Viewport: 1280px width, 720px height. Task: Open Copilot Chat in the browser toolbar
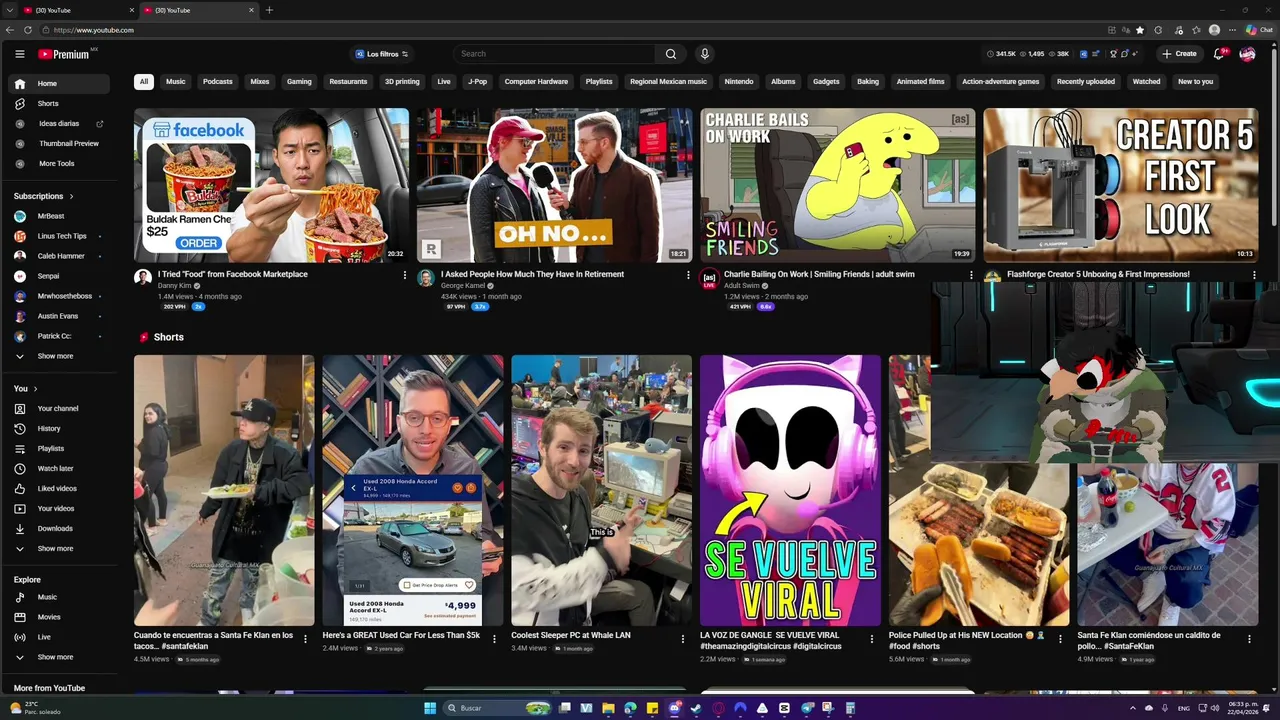pyautogui.click(x=1259, y=30)
